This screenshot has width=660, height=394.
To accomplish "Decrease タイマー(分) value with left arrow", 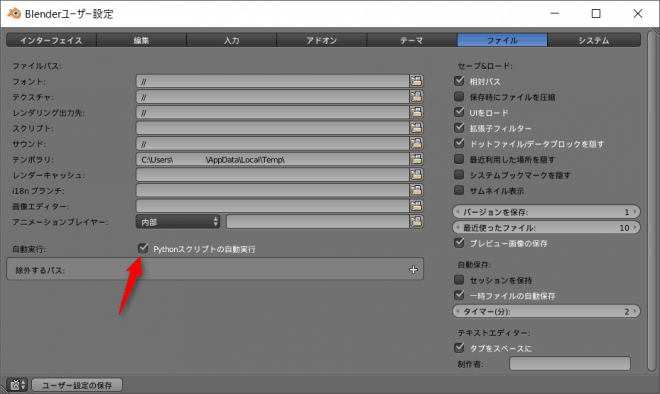I will 458,311.
